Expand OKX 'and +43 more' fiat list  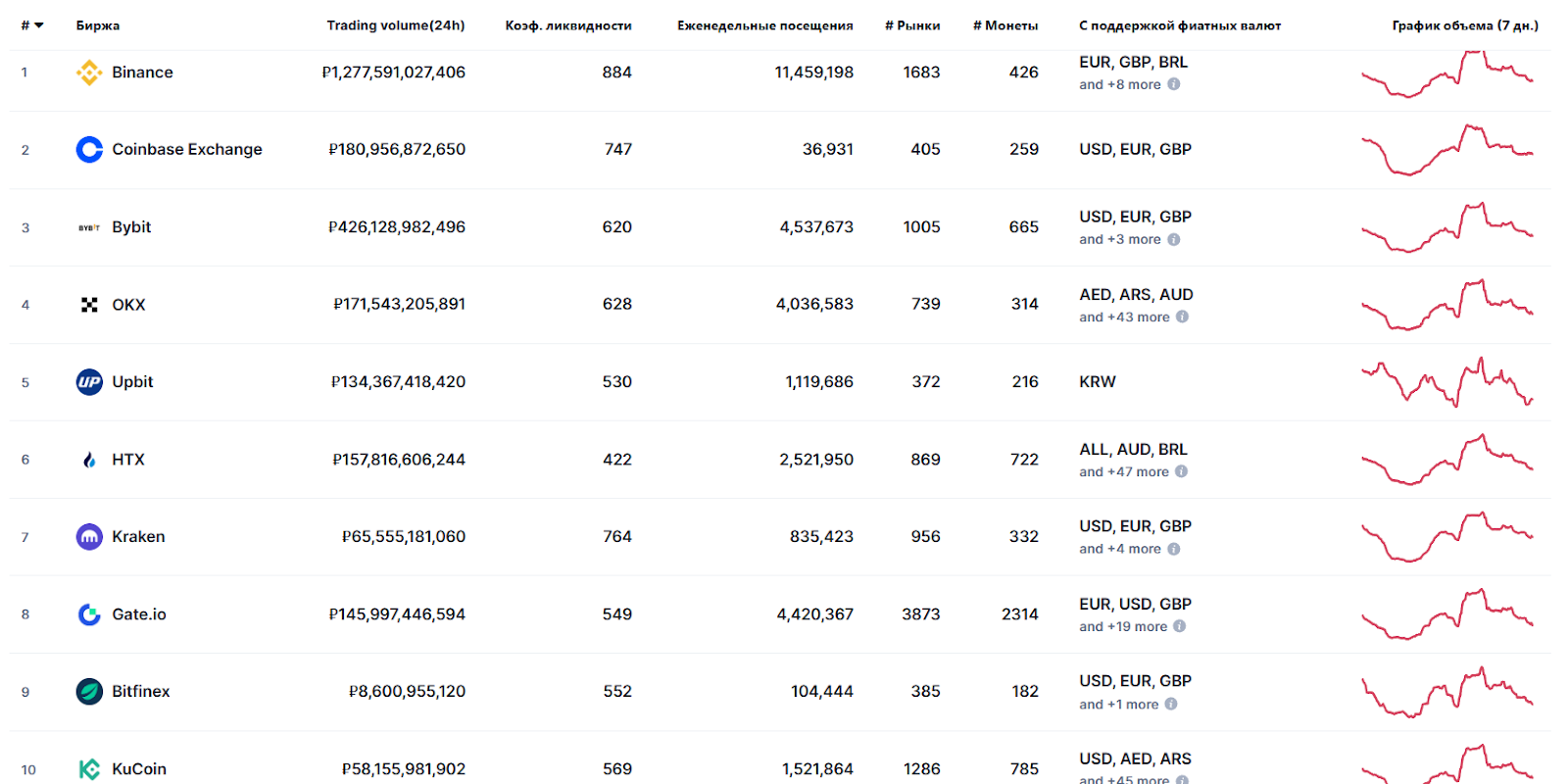[x=1124, y=317]
